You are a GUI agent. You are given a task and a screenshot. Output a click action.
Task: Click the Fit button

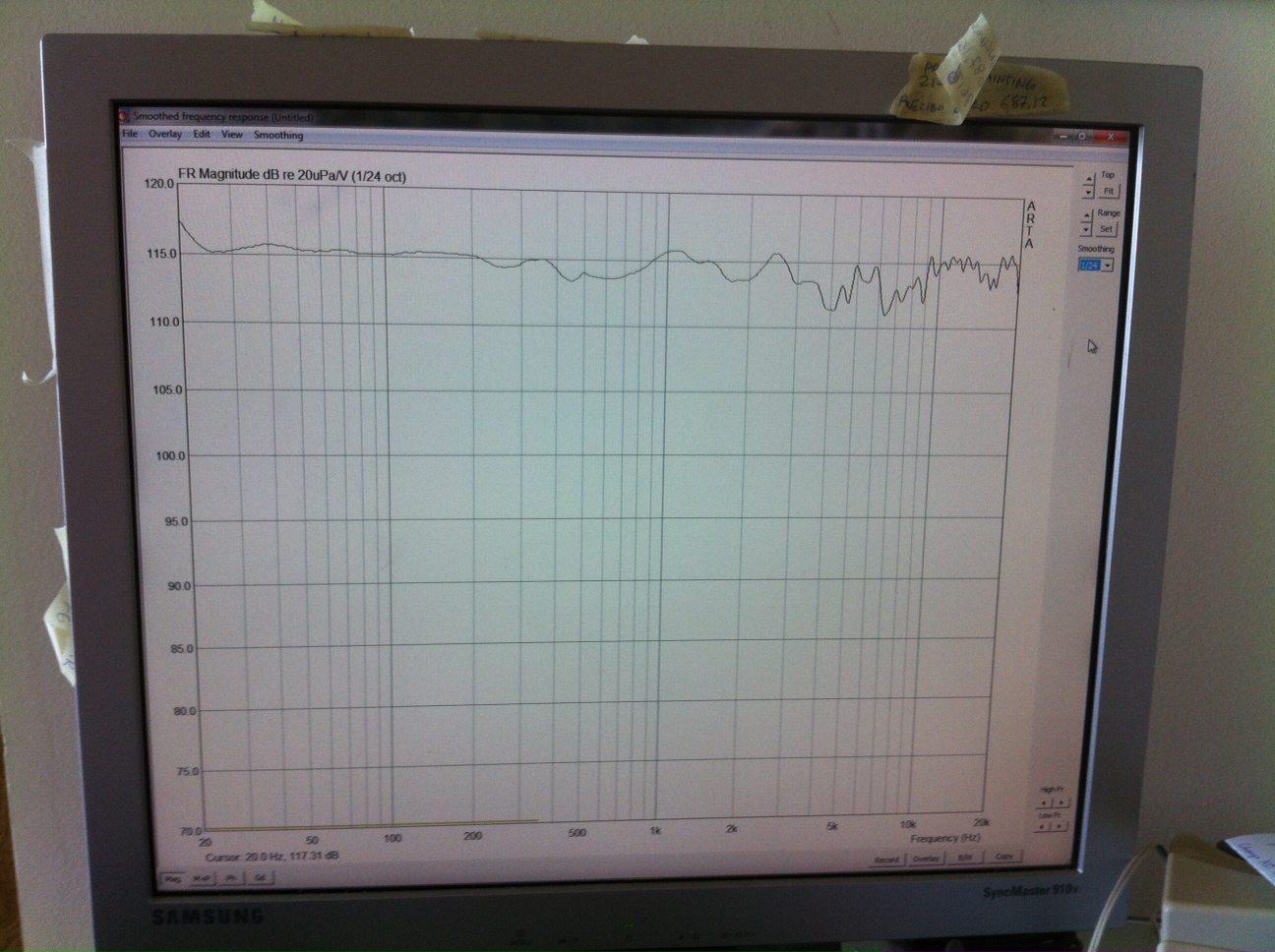tap(1109, 192)
